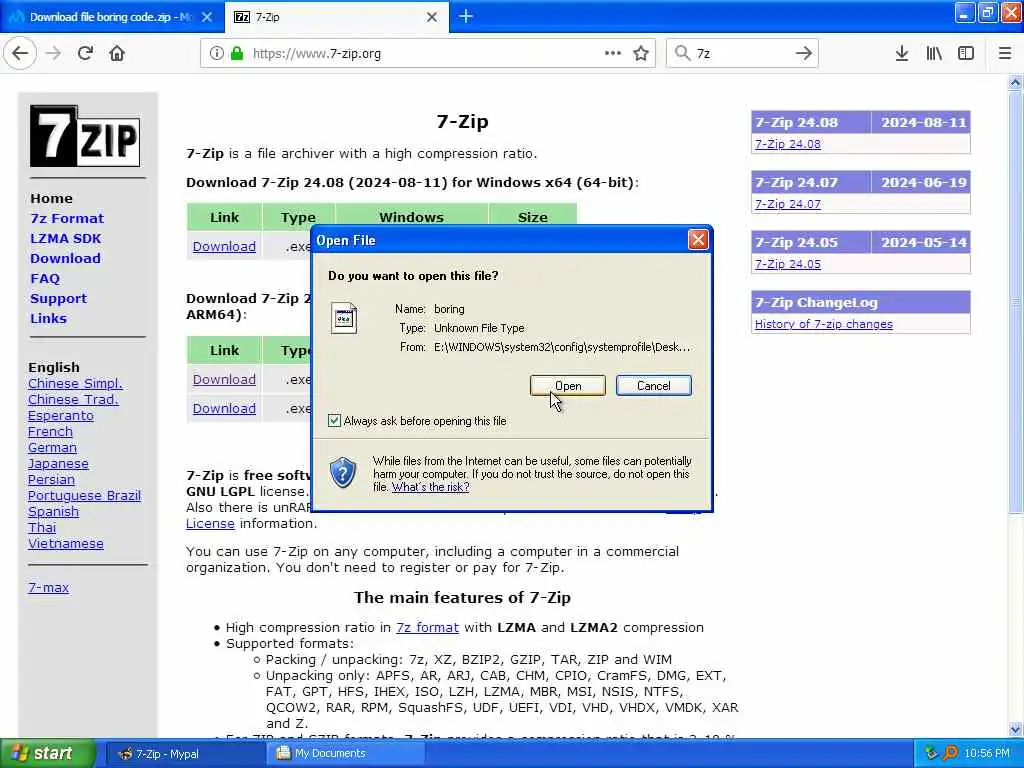Image resolution: width=1024 pixels, height=768 pixels.
Task: Open the 7-Zip 24.08 release link
Action: (788, 144)
